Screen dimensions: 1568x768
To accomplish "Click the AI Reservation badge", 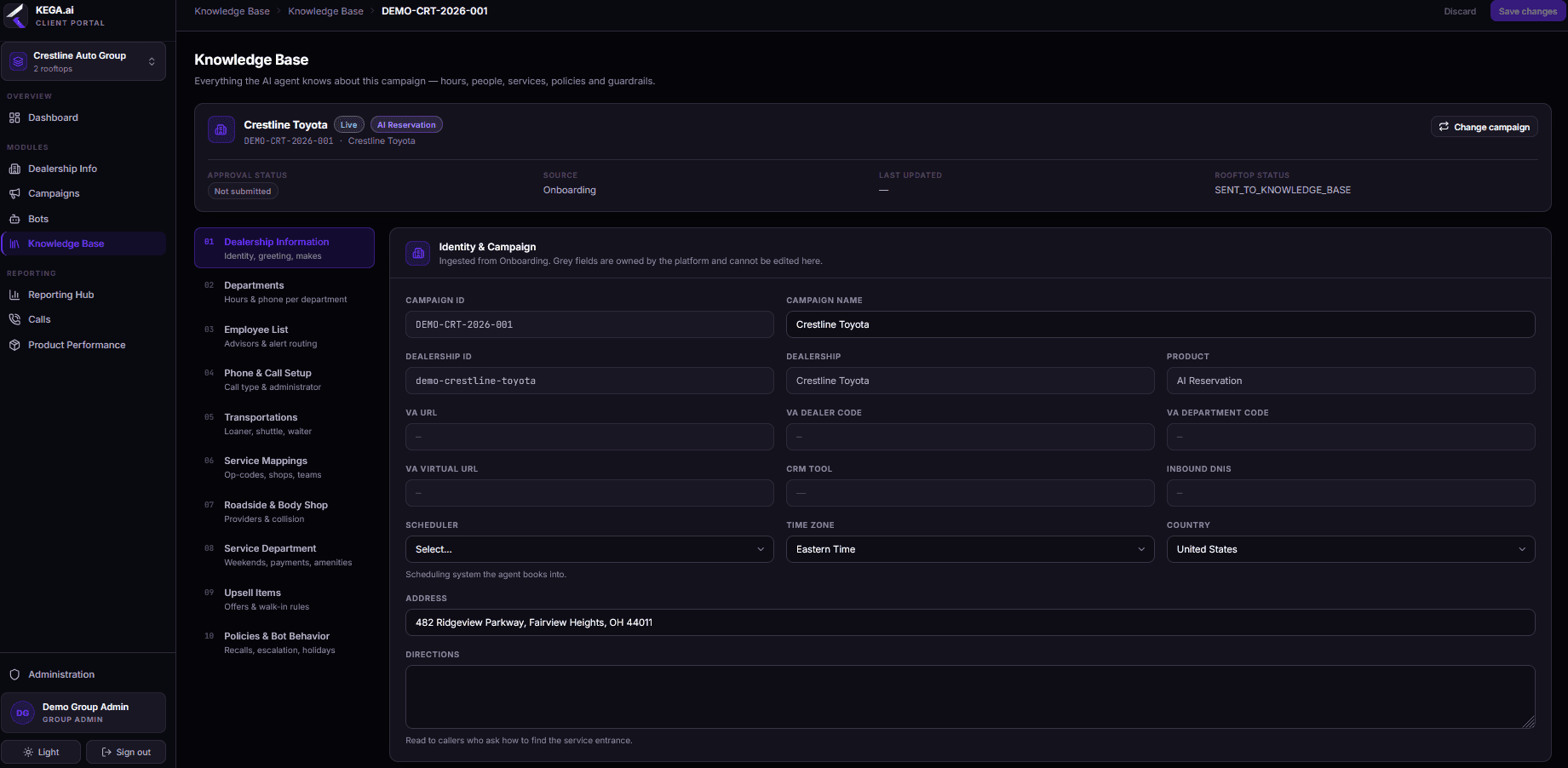I will (x=406, y=125).
